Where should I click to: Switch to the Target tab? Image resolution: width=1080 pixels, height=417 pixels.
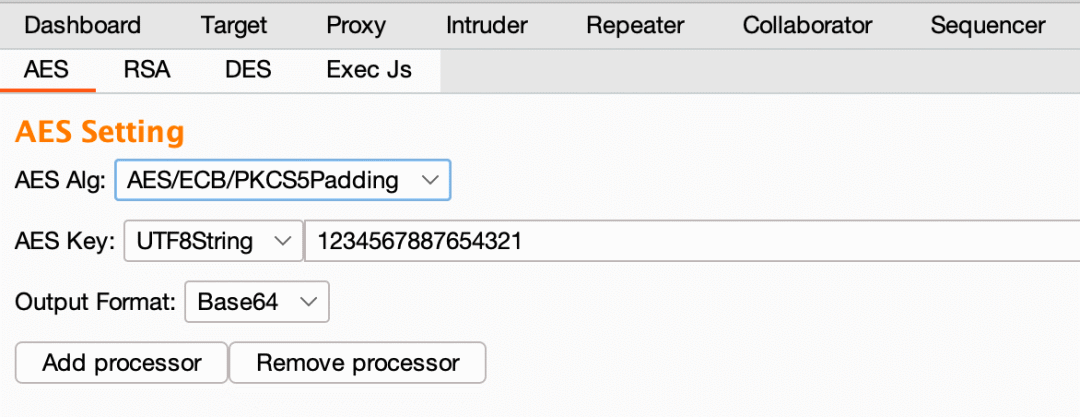234,25
